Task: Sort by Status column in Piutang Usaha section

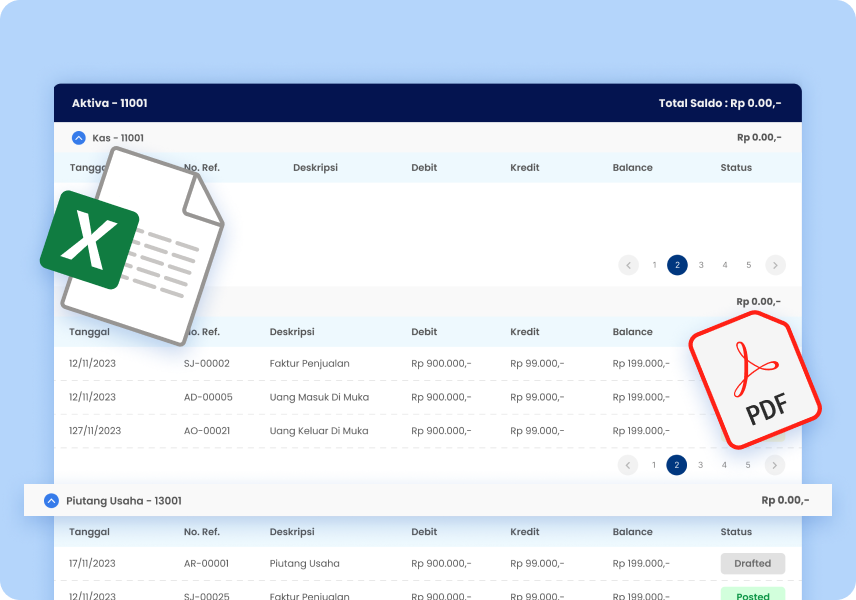Action: click(x=736, y=532)
